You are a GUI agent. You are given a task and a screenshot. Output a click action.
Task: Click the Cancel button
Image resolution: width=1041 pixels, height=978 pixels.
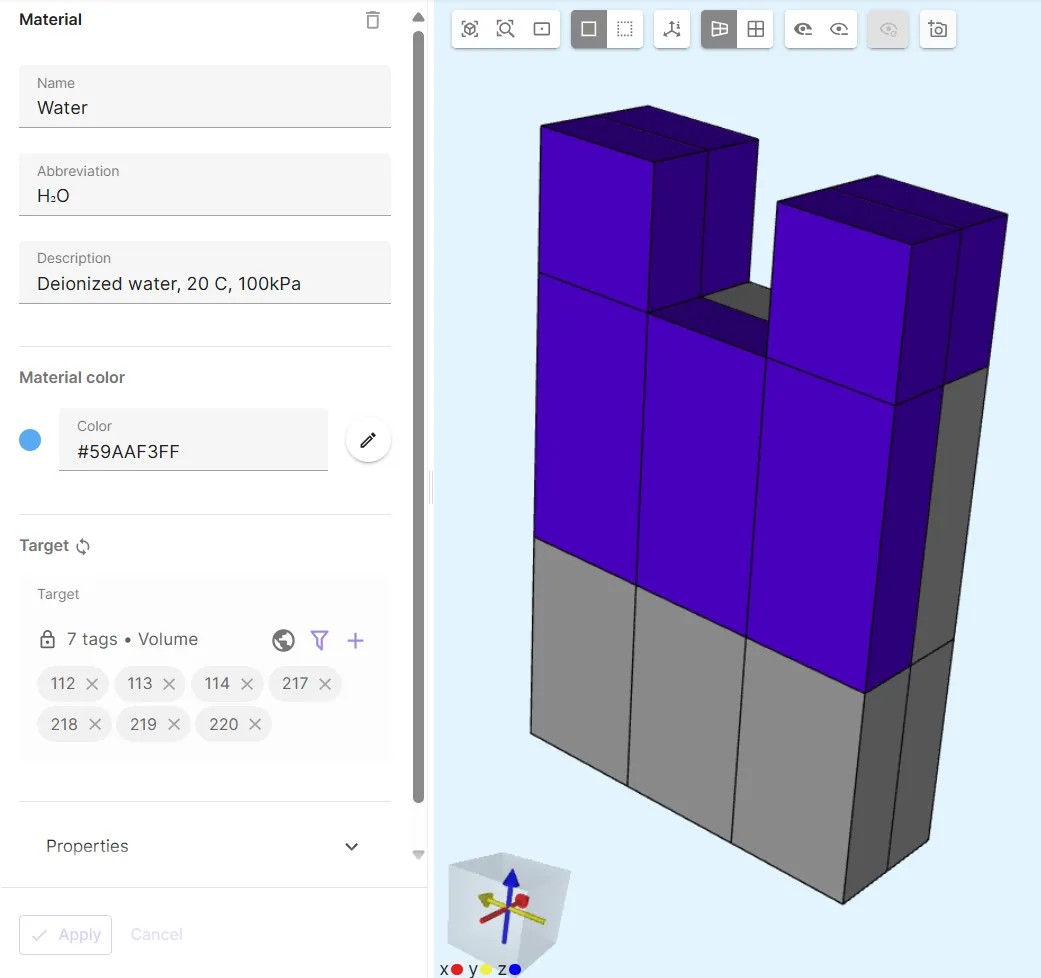pyautogui.click(x=157, y=934)
